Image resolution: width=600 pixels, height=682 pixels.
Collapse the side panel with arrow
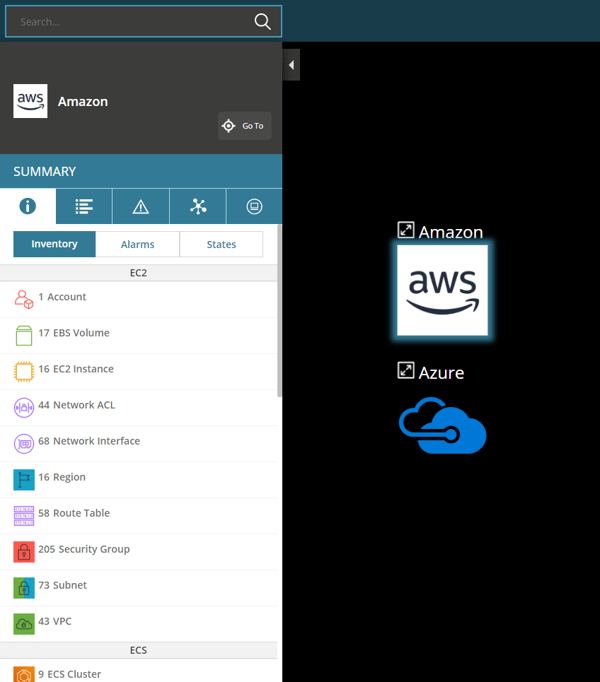point(291,65)
